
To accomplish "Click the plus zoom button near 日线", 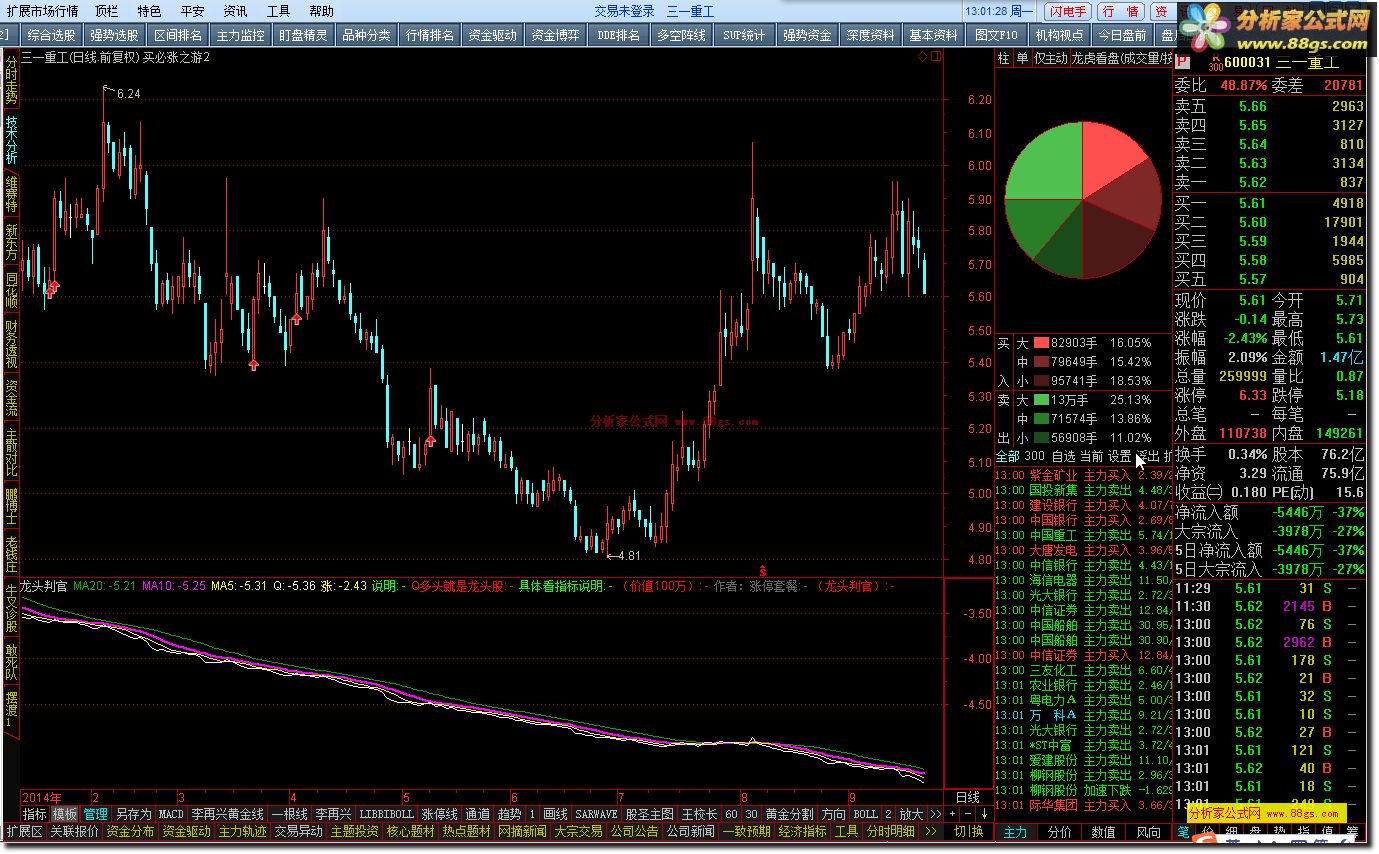I will point(952,814).
